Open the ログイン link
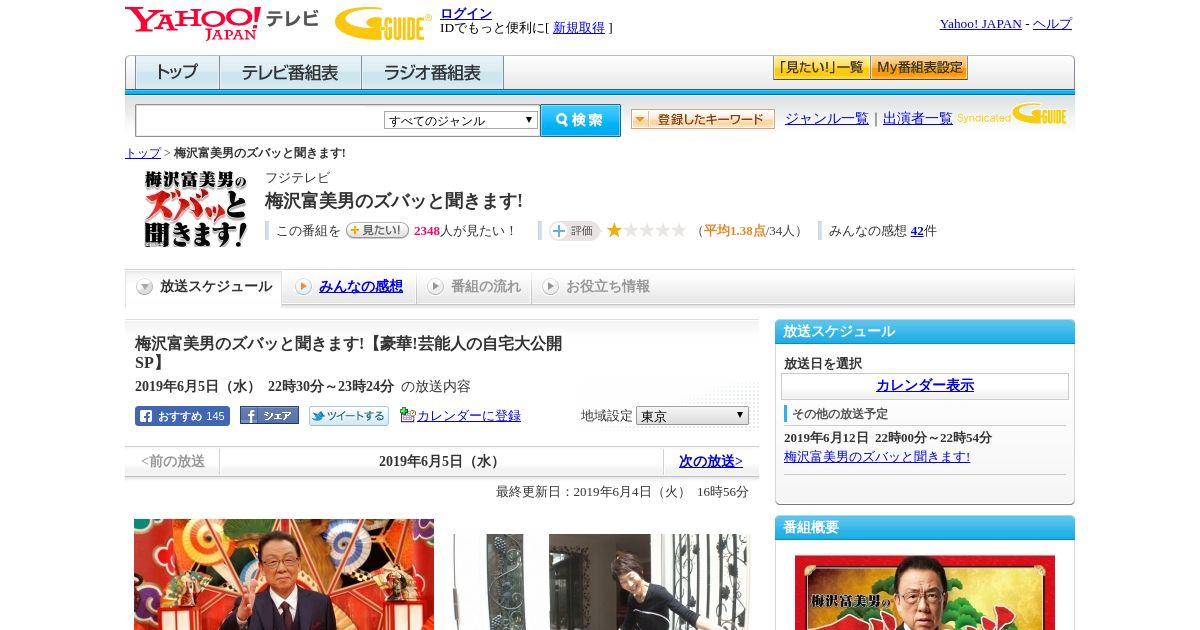 [466, 13]
